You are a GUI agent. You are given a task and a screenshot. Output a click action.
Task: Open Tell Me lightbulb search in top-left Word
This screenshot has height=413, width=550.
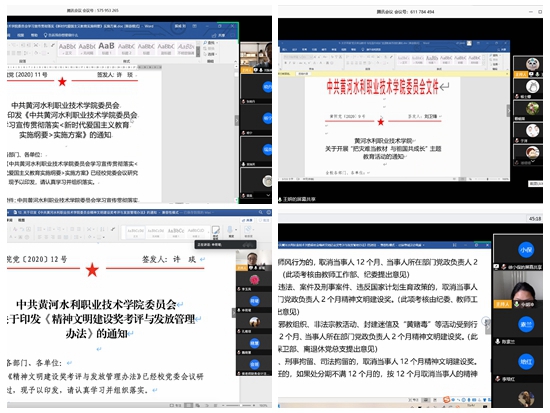[x=45, y=35]
